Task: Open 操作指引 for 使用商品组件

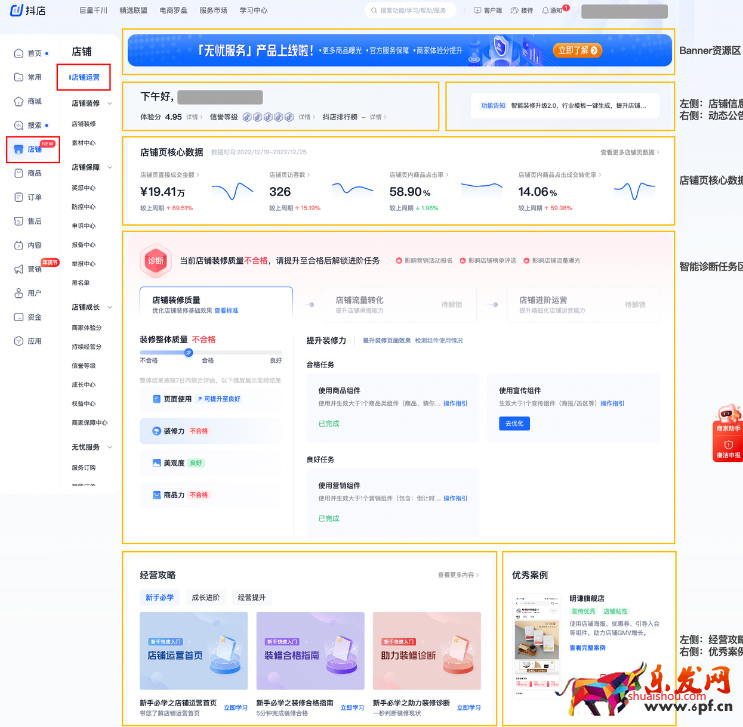Action: click(x=455, y=403)
